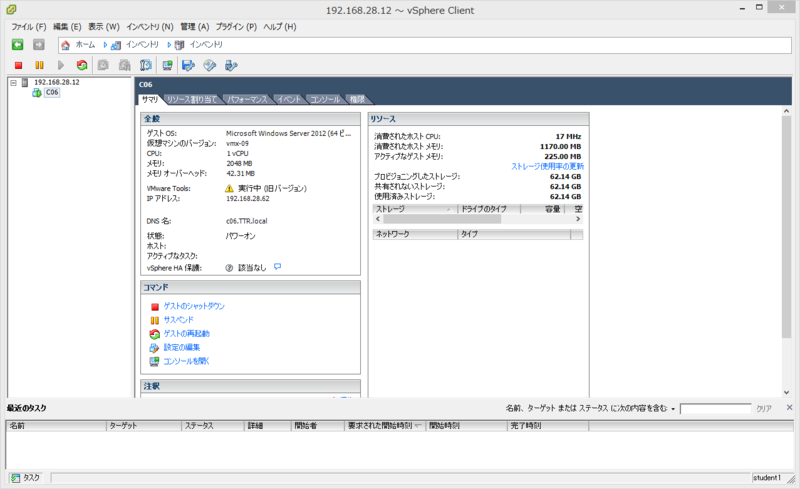Viewport: 800px width, 489px height.
Task: Click the vSphere HA speech bubble icon
Action: tap(277, 266)
